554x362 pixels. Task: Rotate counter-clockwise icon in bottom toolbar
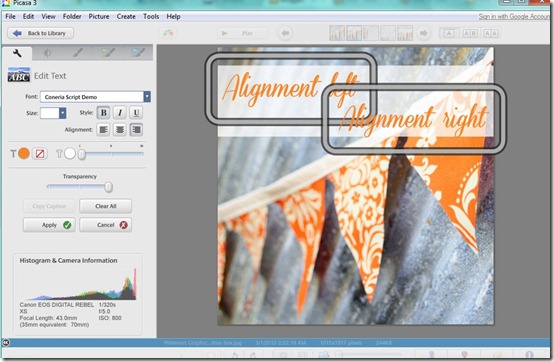(x=235, y=354)
